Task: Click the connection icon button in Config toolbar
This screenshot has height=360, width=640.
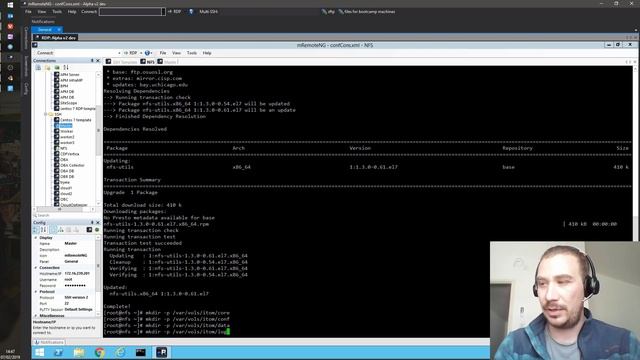Action: pos(89,230)
